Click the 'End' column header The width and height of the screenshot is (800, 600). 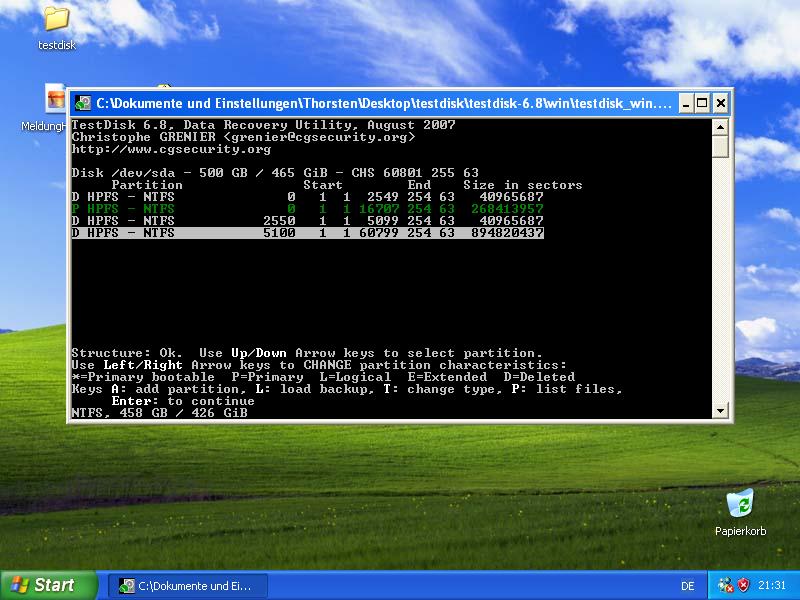coord(419,185)
